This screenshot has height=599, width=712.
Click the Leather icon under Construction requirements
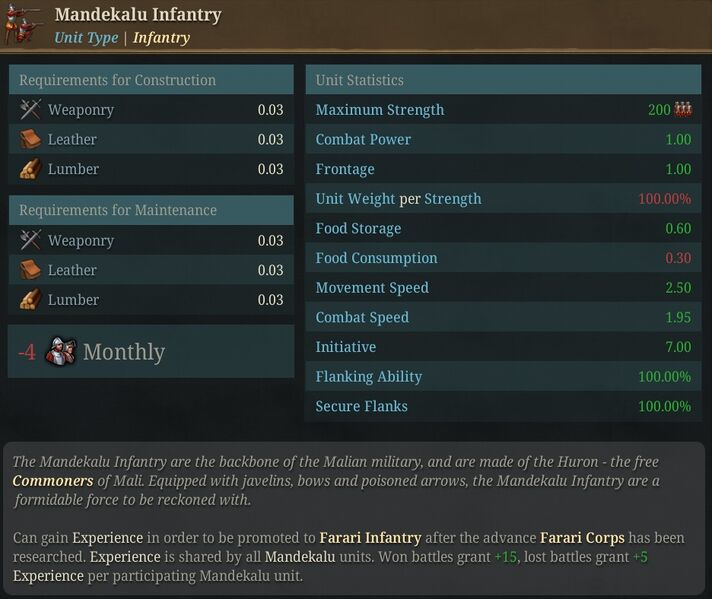(x=30, y=139)
